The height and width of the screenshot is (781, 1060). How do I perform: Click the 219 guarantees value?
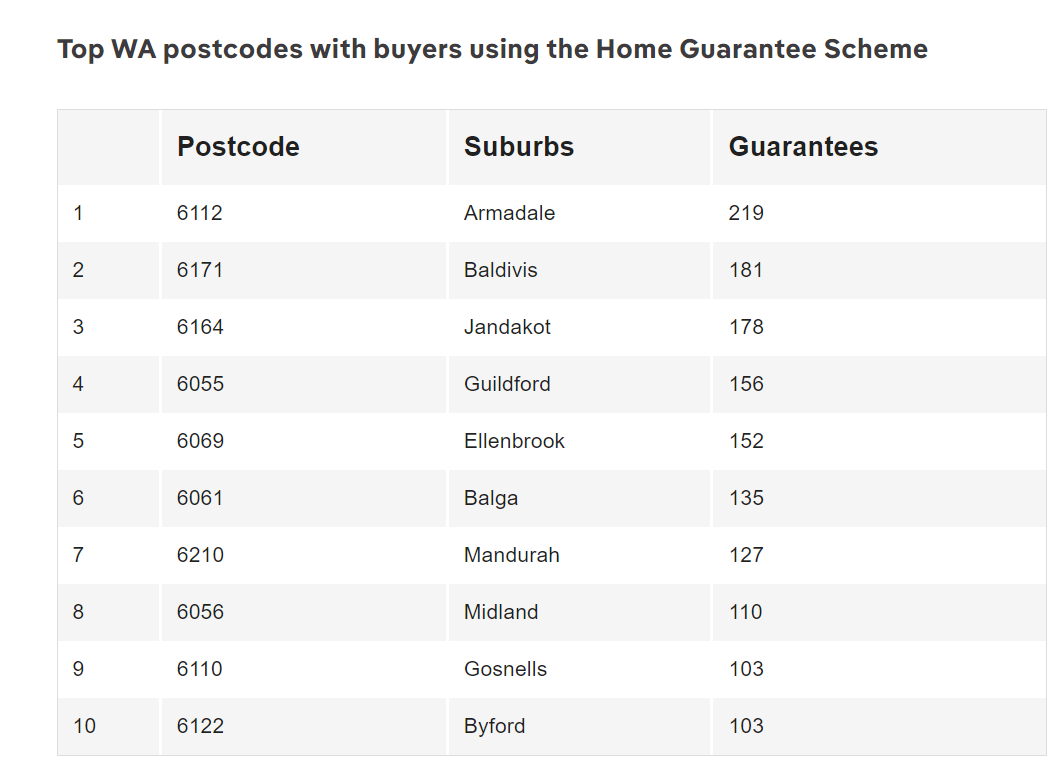click(x=746, y=213)
